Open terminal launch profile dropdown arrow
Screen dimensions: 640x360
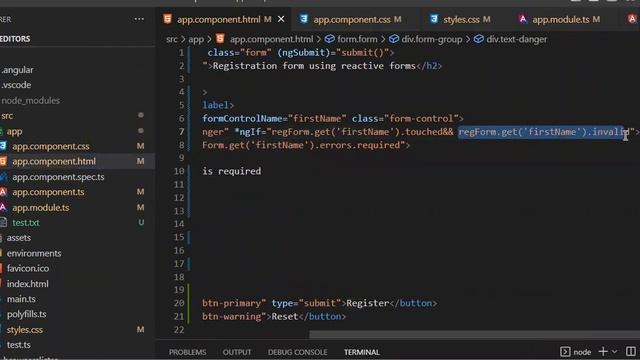coord(614,351)
